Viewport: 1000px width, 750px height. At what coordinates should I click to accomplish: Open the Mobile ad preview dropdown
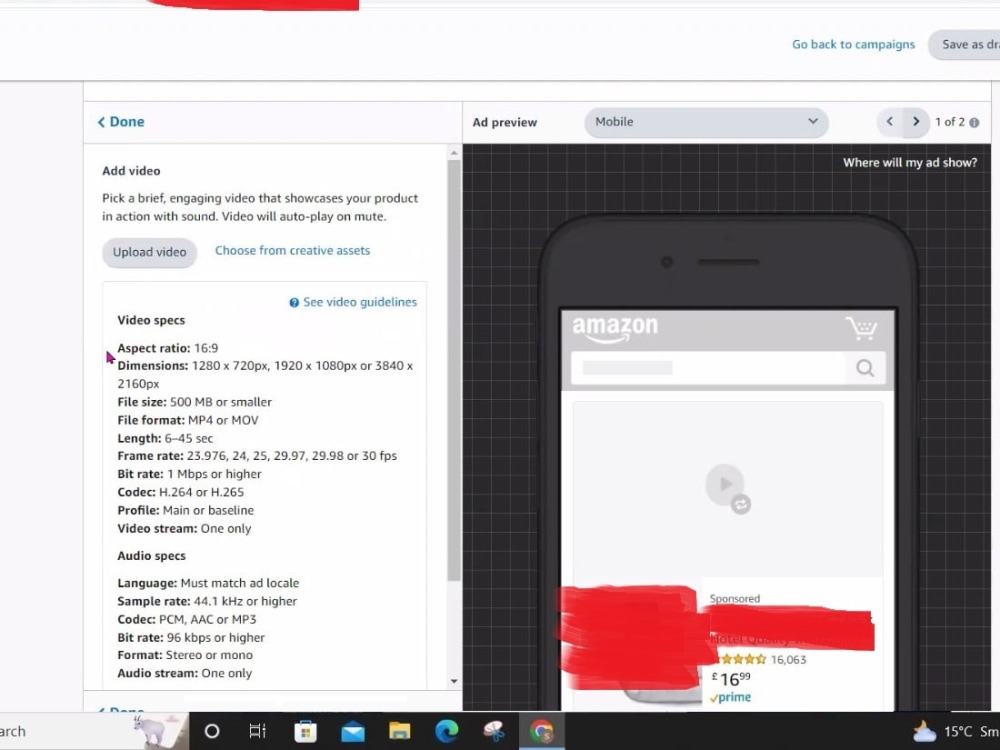[706, 122]
